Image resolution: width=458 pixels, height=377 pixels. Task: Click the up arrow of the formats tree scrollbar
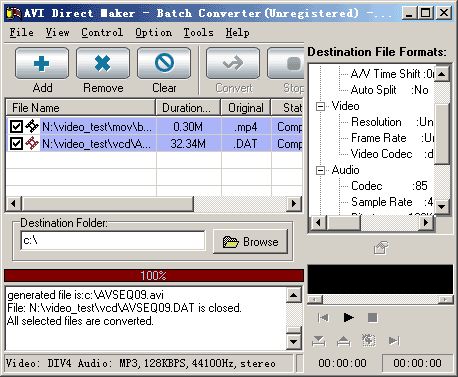[x=442, y=74]
